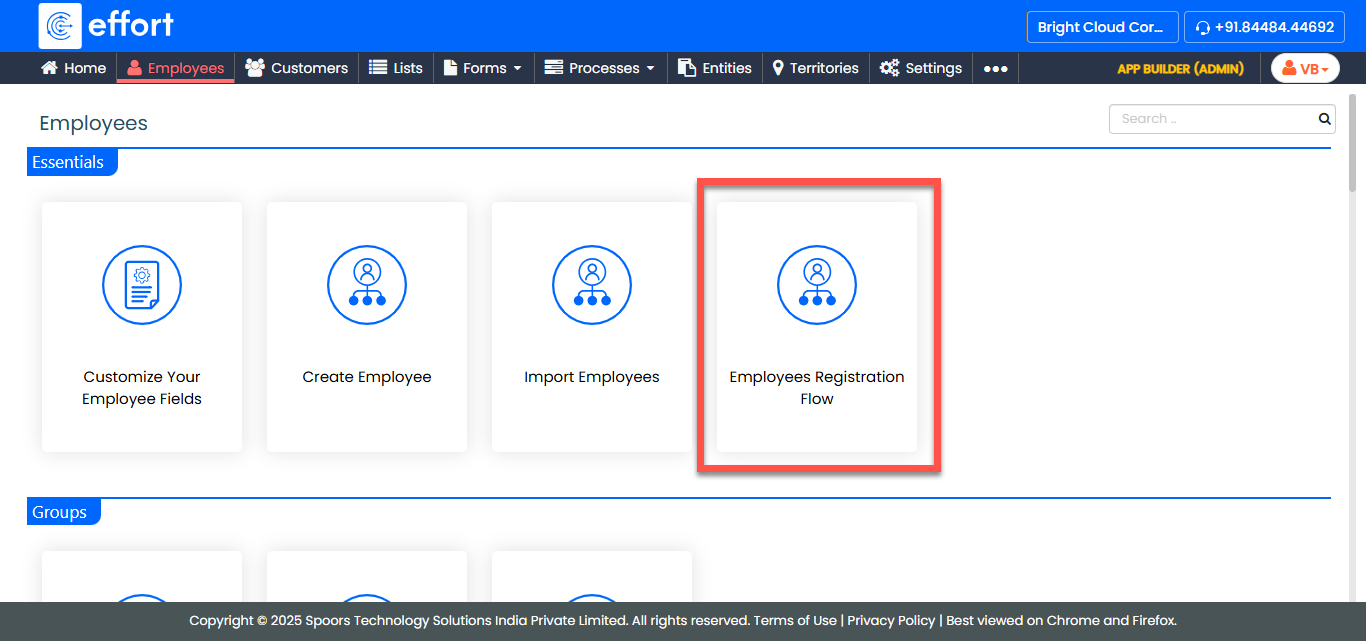Open the Customers menu item
Viewport: 1366px width, 641px height.
[297, 68]
